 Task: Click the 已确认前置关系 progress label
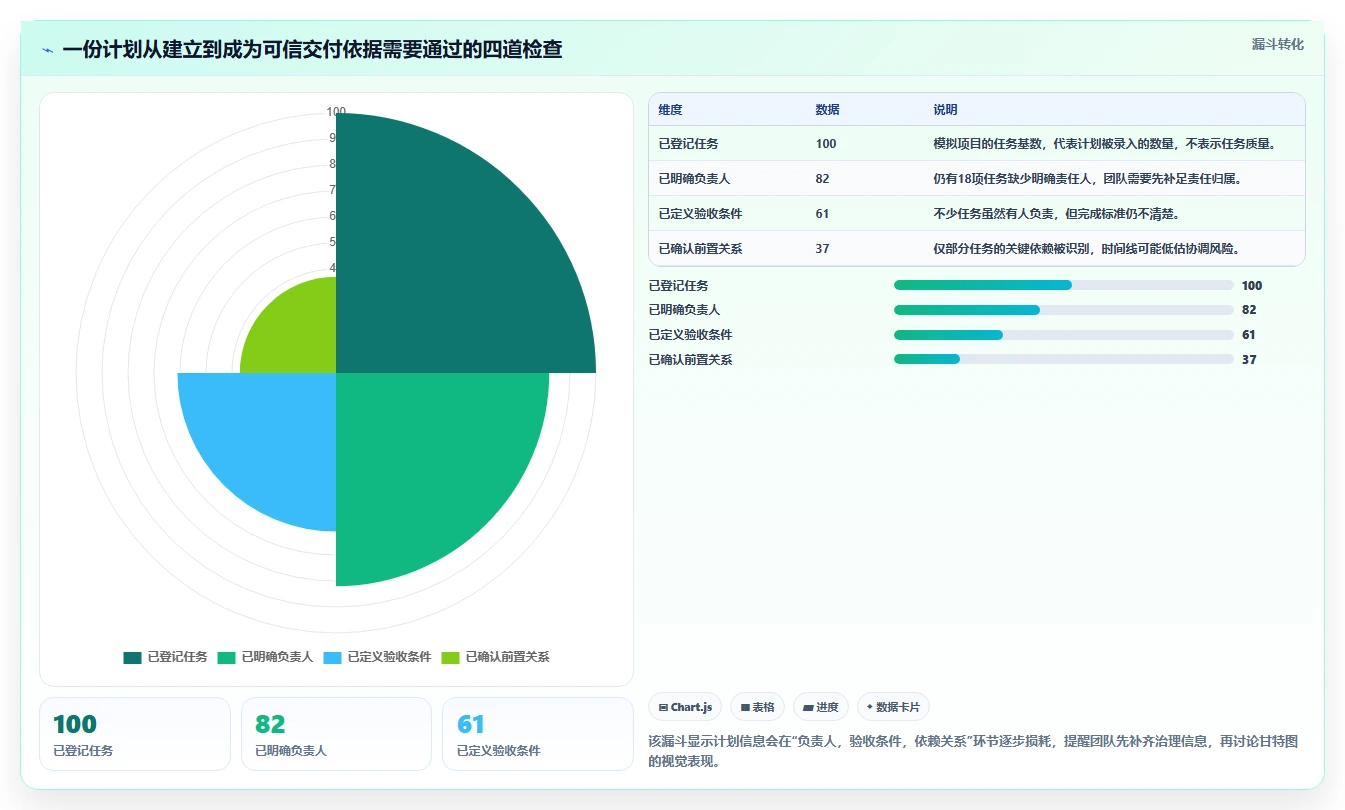tap(690, 359)
